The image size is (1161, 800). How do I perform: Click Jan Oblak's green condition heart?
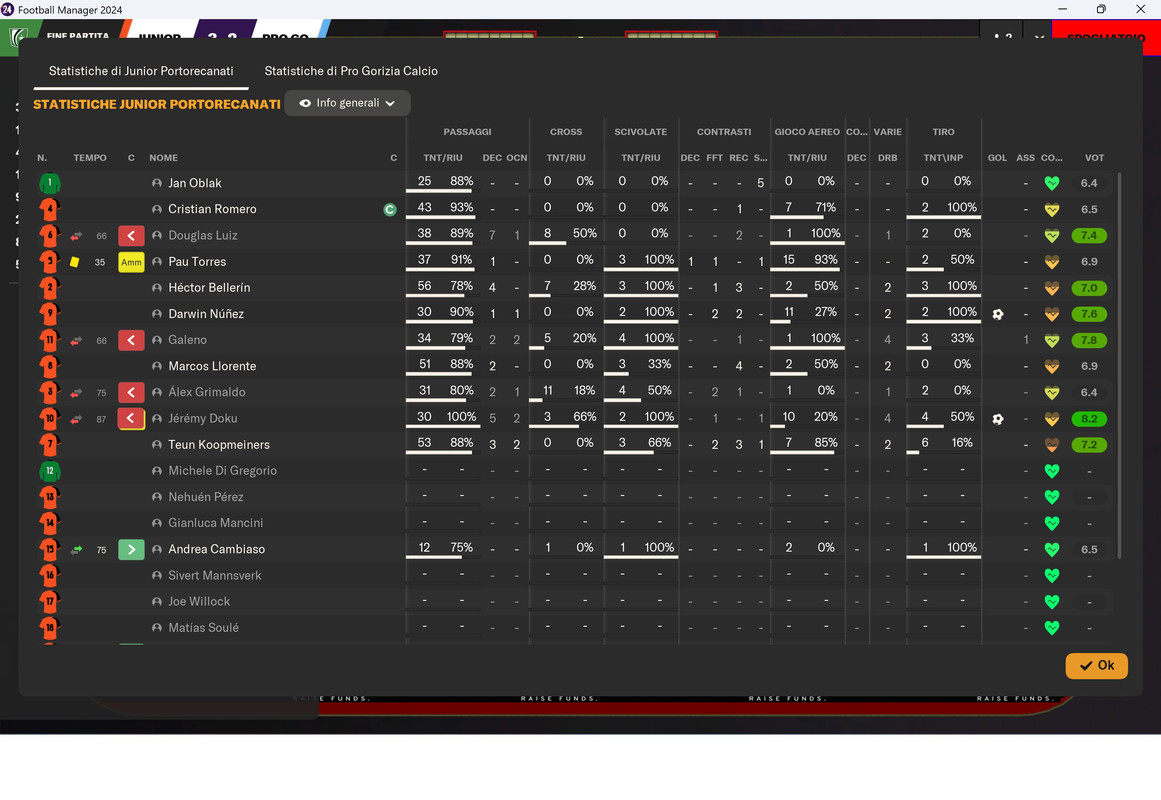tap(1051, 183)
